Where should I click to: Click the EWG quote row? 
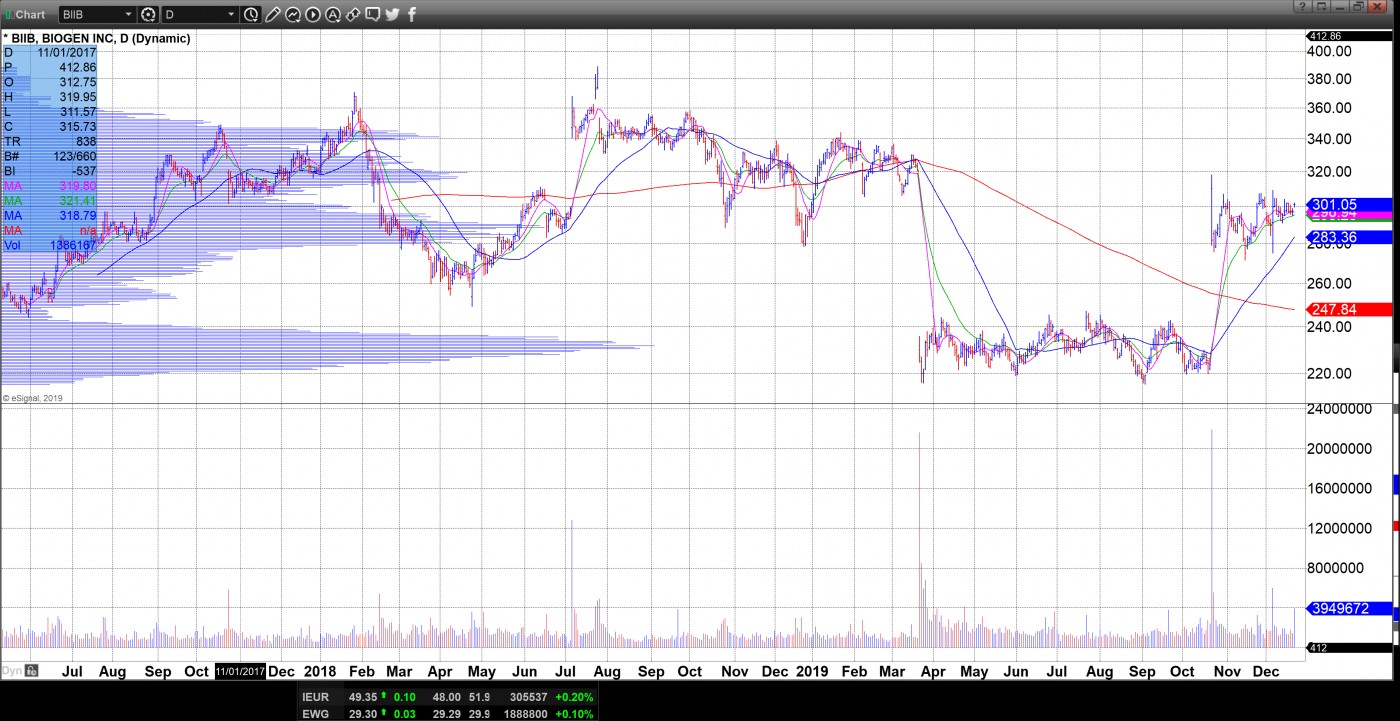(x=448, y=712)
